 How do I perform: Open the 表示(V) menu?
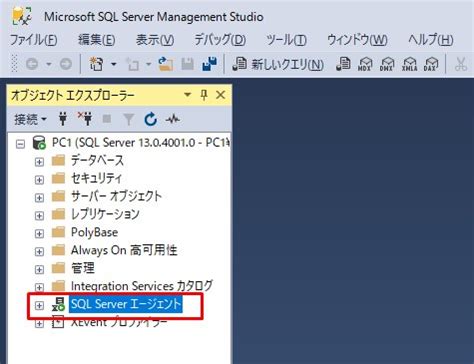click(x=155, y=40)
